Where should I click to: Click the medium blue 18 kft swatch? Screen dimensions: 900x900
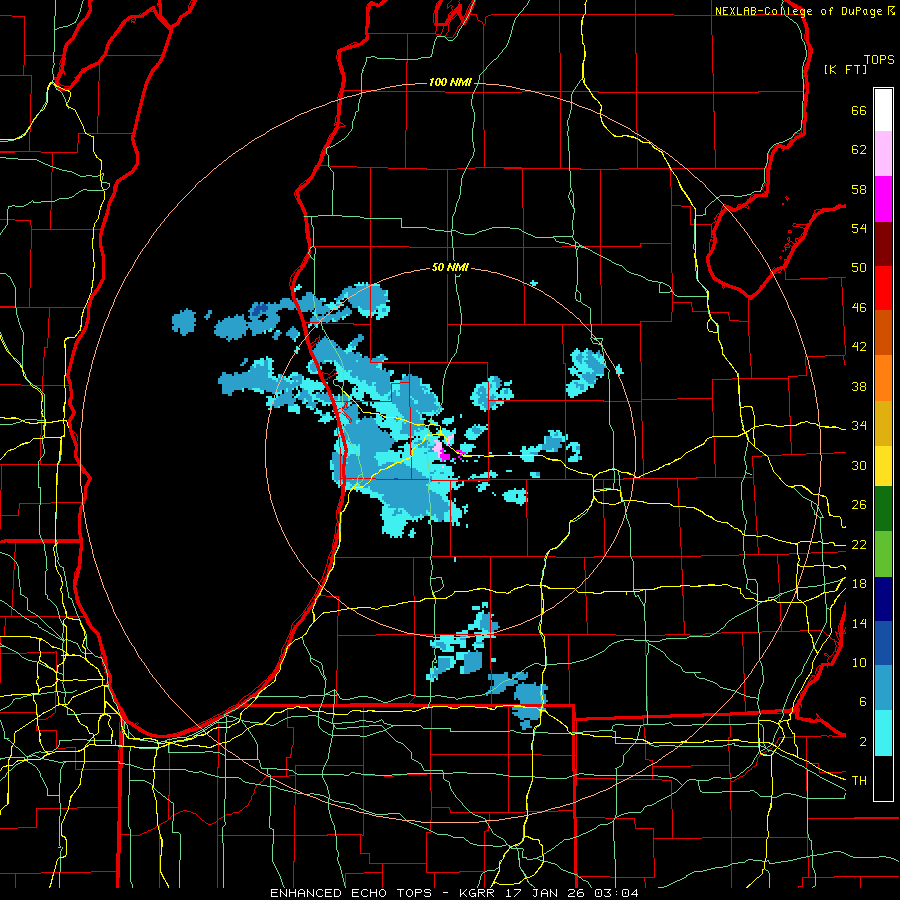pos(883,644)
